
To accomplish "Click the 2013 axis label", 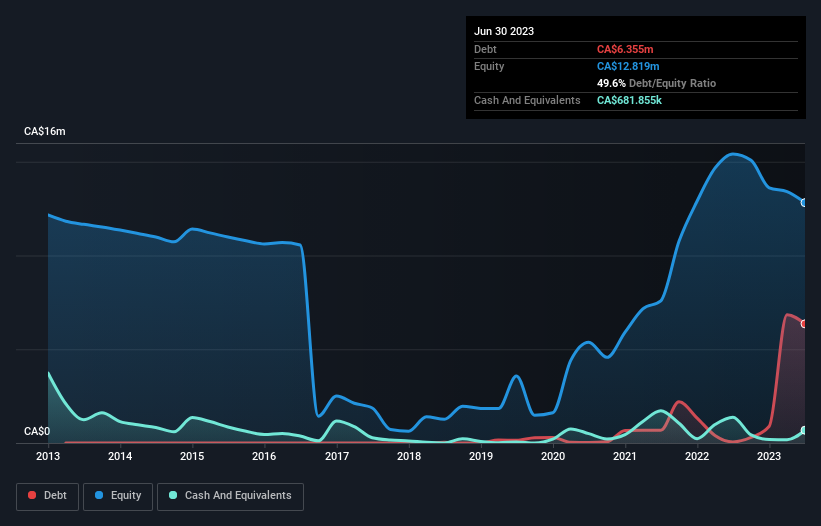I will pyautogui.click(x=48, y=456).
